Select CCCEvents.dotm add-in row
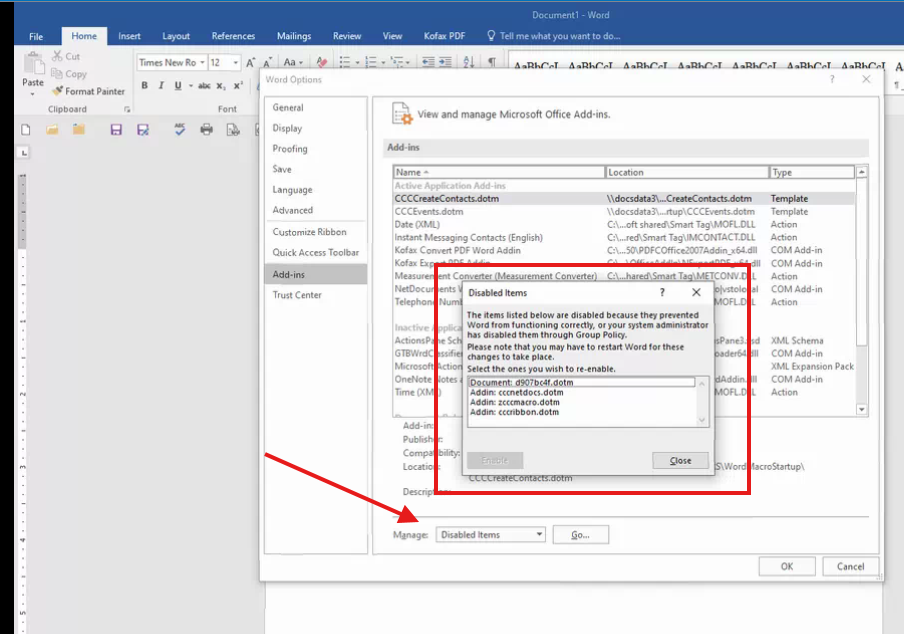Image resolution: width=904 pixels, height=634 pixels. (x=624, y=212)
